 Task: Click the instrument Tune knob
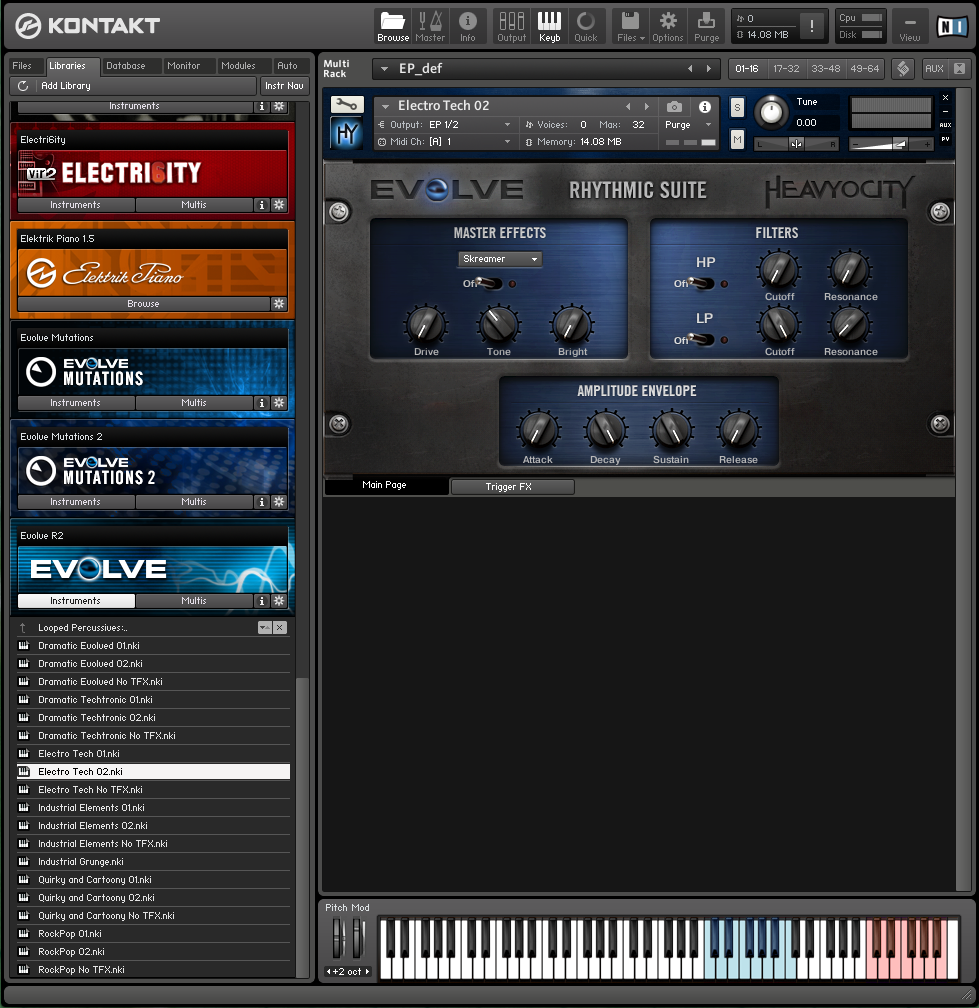771,112
